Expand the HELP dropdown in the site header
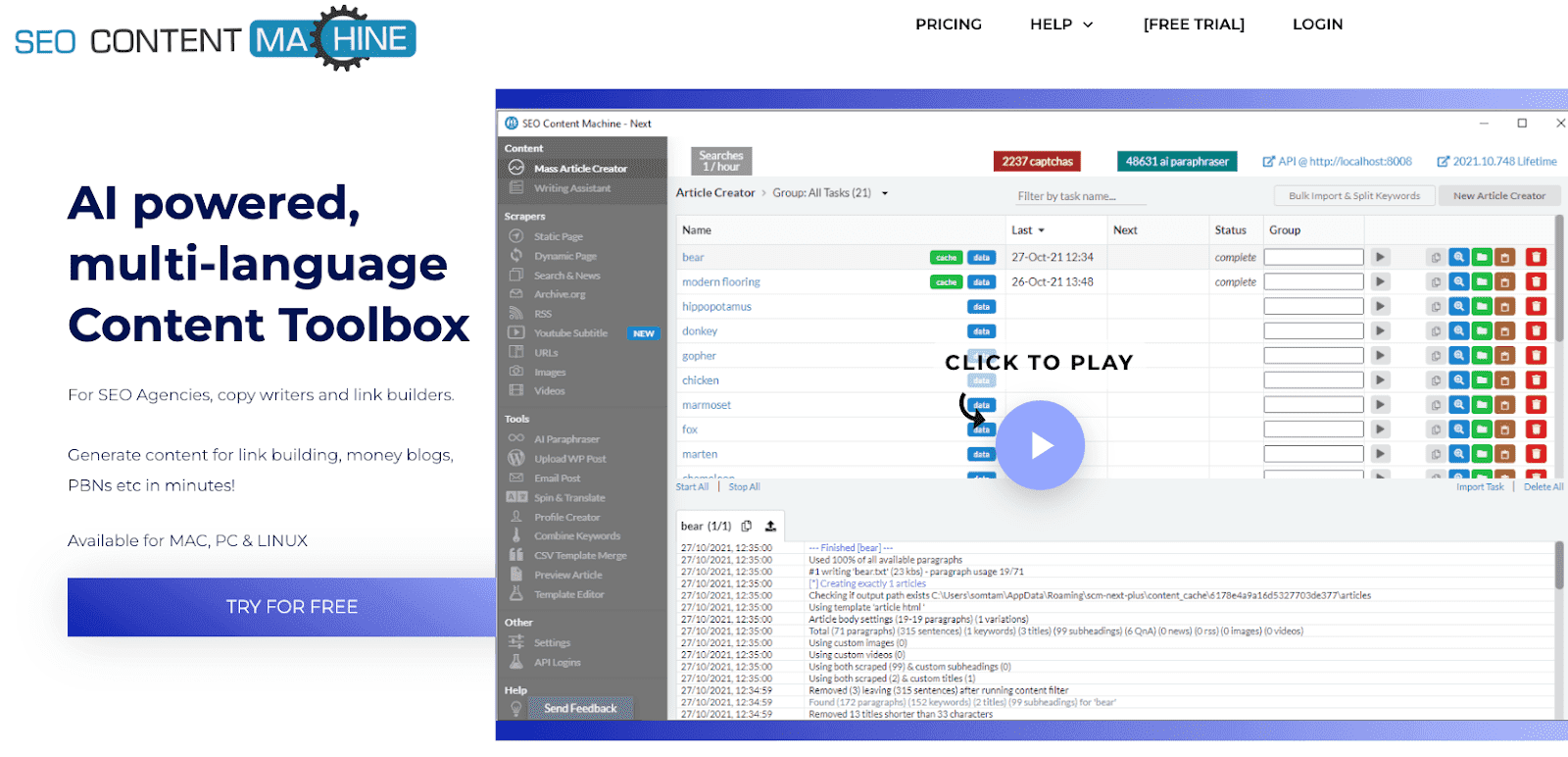Image resolution: width=1568 pixels, height=757 pixels. pyautogui.click(x=1061, y=25)
